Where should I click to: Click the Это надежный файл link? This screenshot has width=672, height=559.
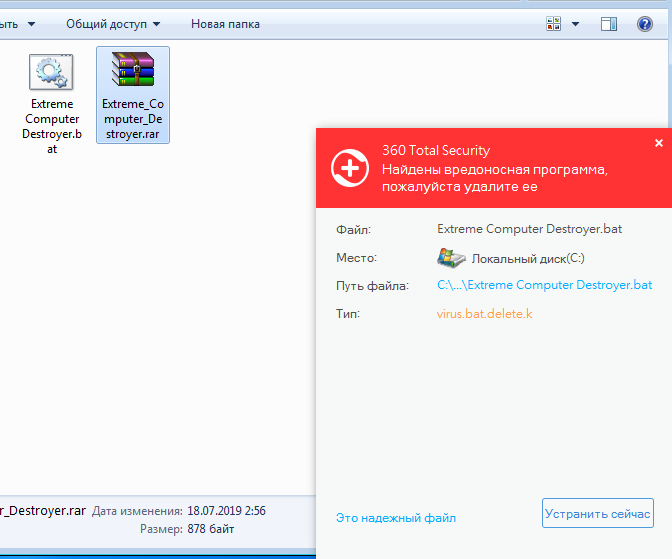click(x=396, y=518)
